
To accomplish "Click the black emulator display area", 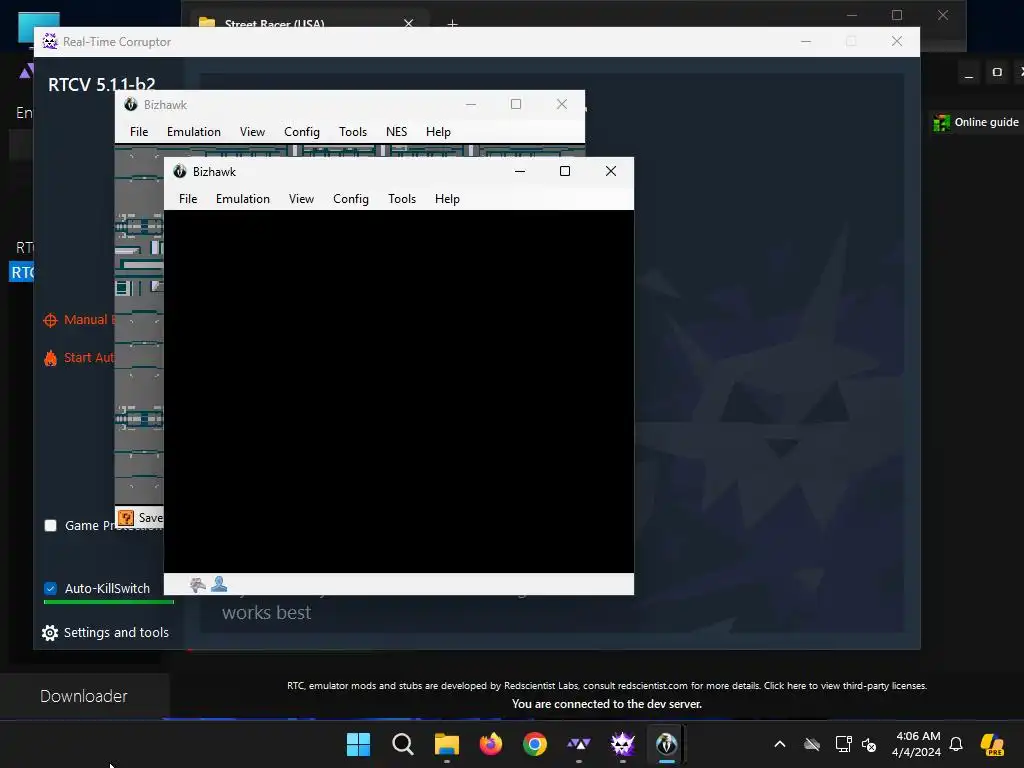I will [x=398, y=391].
